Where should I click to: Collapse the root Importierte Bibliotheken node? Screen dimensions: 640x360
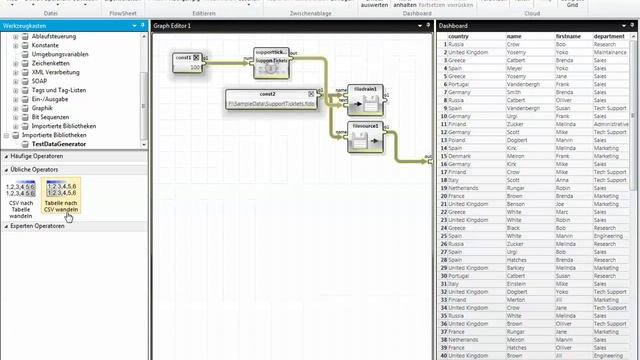click(7, 135)
